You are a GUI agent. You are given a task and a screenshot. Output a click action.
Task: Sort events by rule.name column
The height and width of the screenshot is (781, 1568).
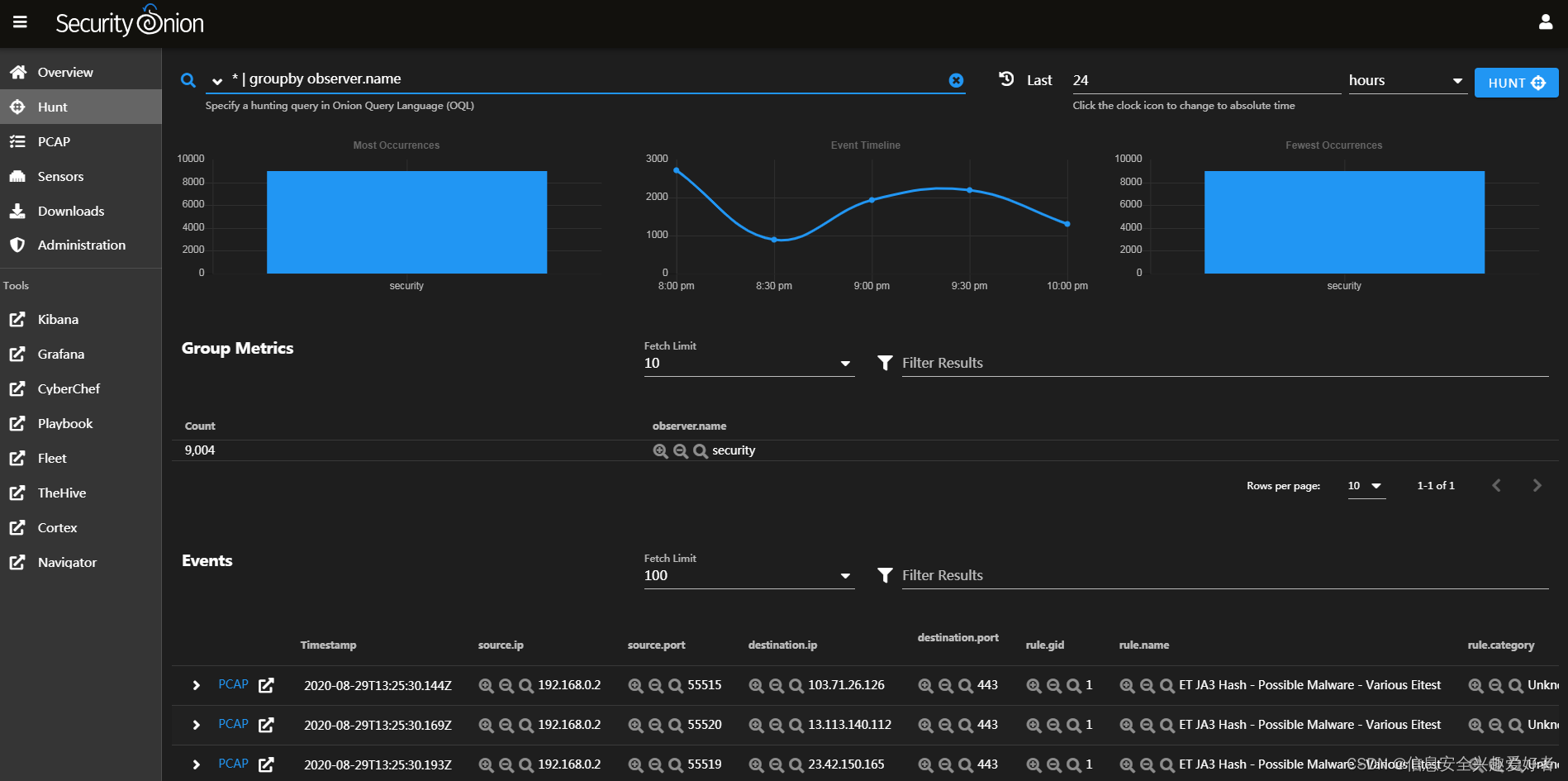click(x=1143, y=645)
